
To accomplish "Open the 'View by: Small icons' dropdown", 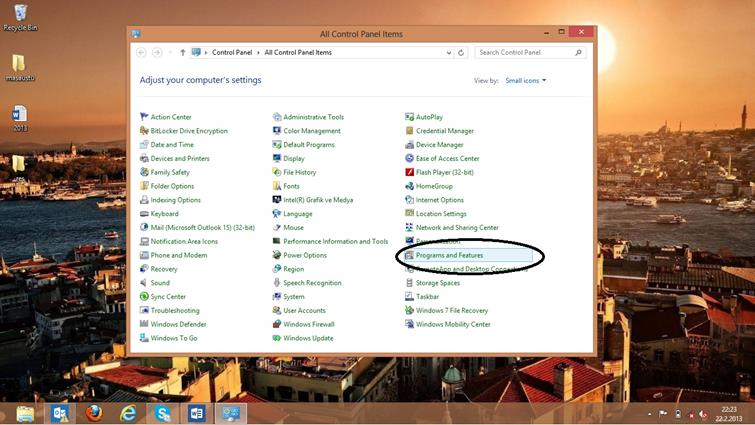I will [x=526, y=80].
